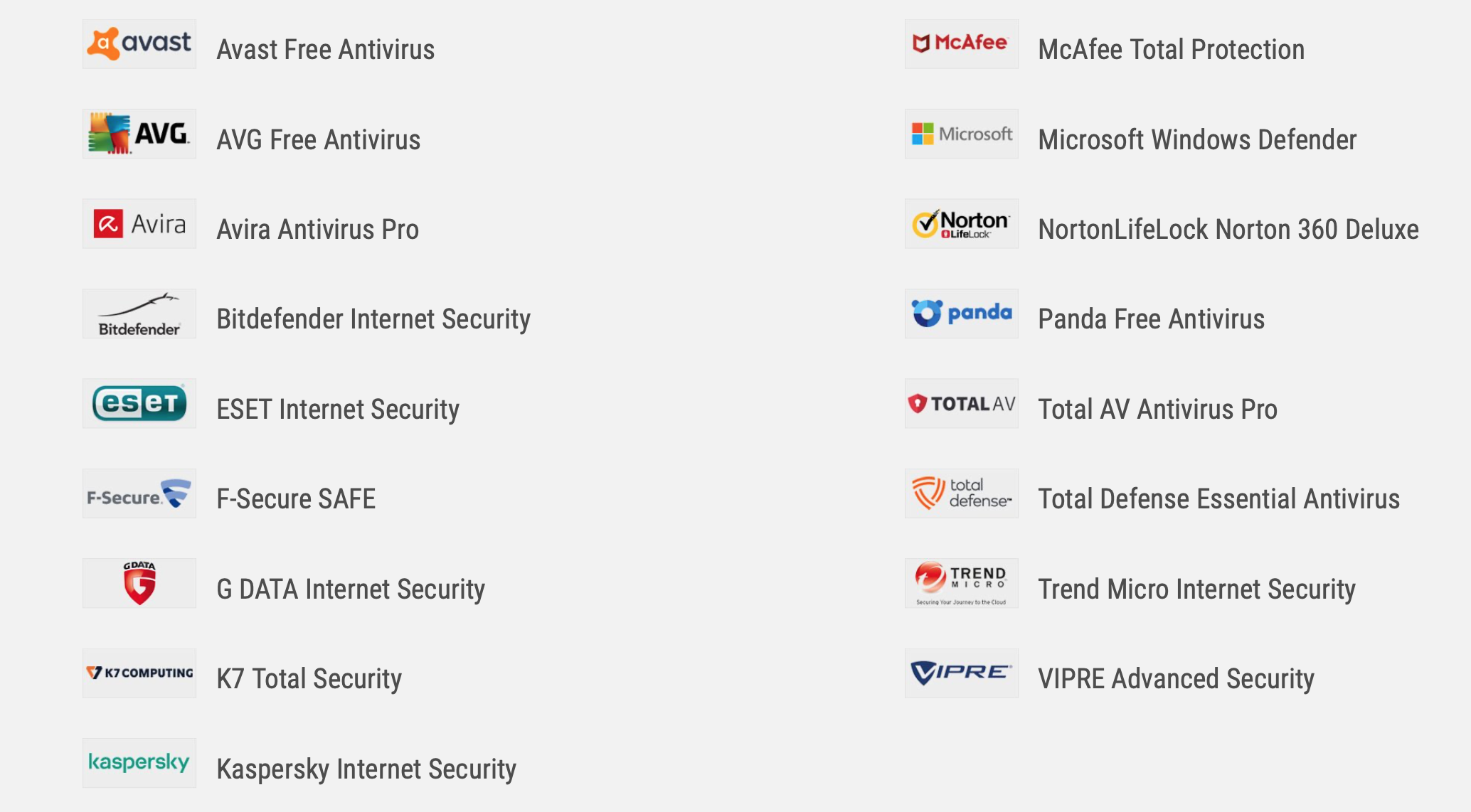Image resolution: width=1471 pixels, height=812 pixels.
Task: Select the Kaspersky logo
Action: tap(139, 763)
